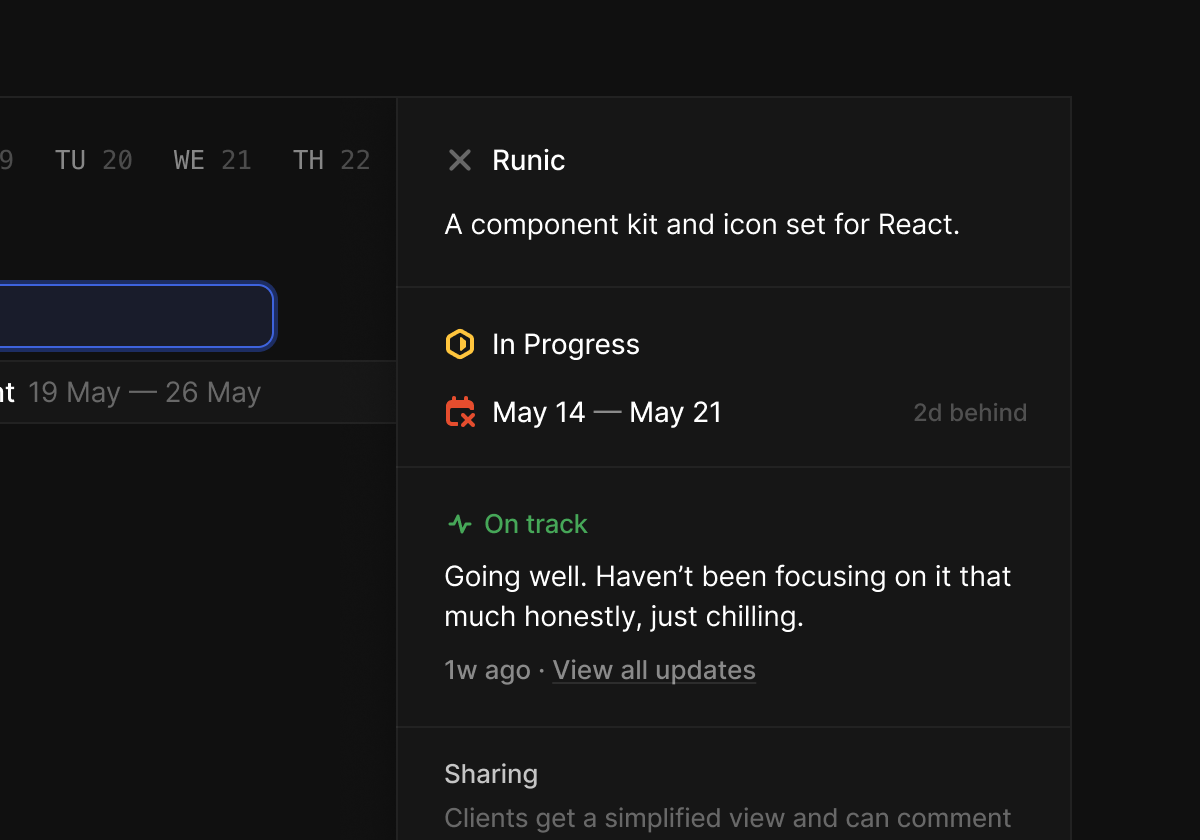1200x840 pixels.
Task: Click the 19 May — 26 May timeline row
Action: [144, 392]
